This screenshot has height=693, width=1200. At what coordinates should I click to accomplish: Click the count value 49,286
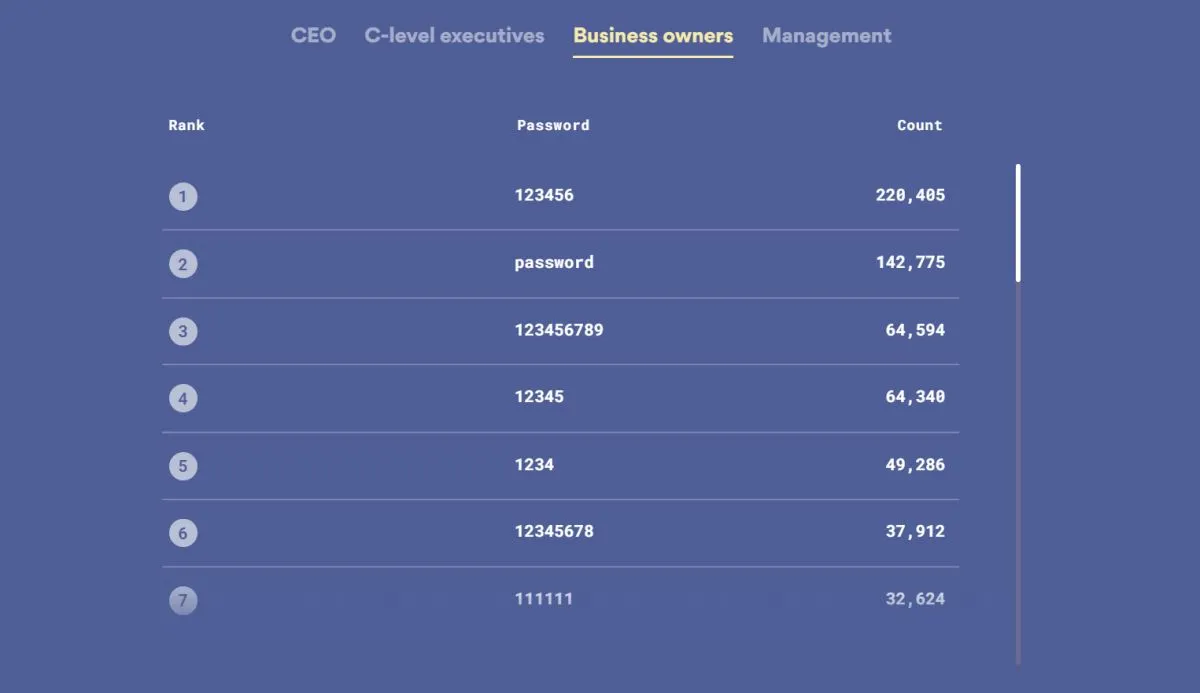click(915, 464)
